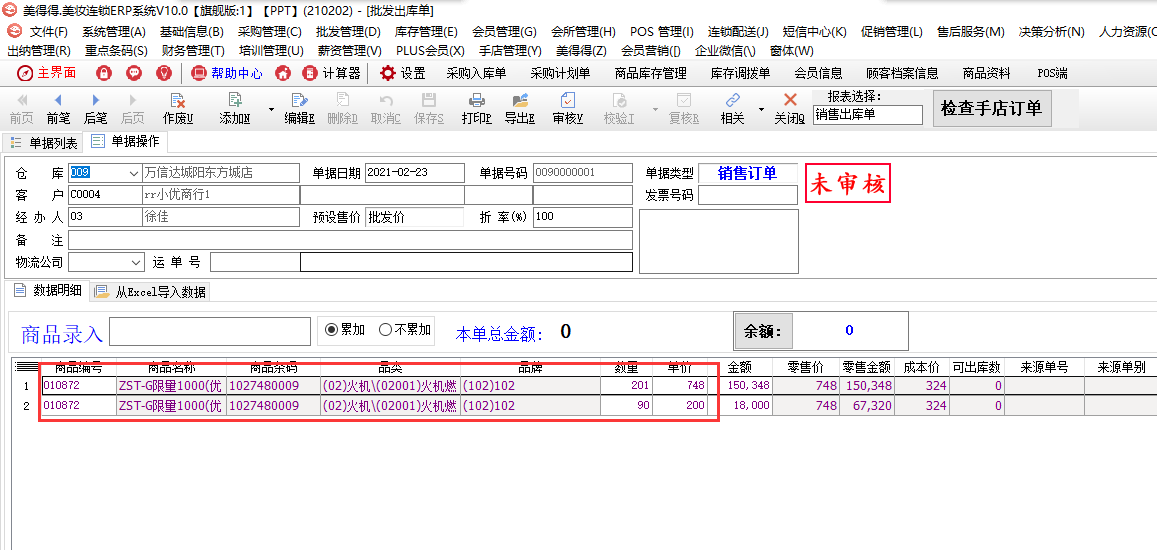Open 帮助中心 help center
The width and height of the screenshot is (1157, 550).
coord(226,73)
